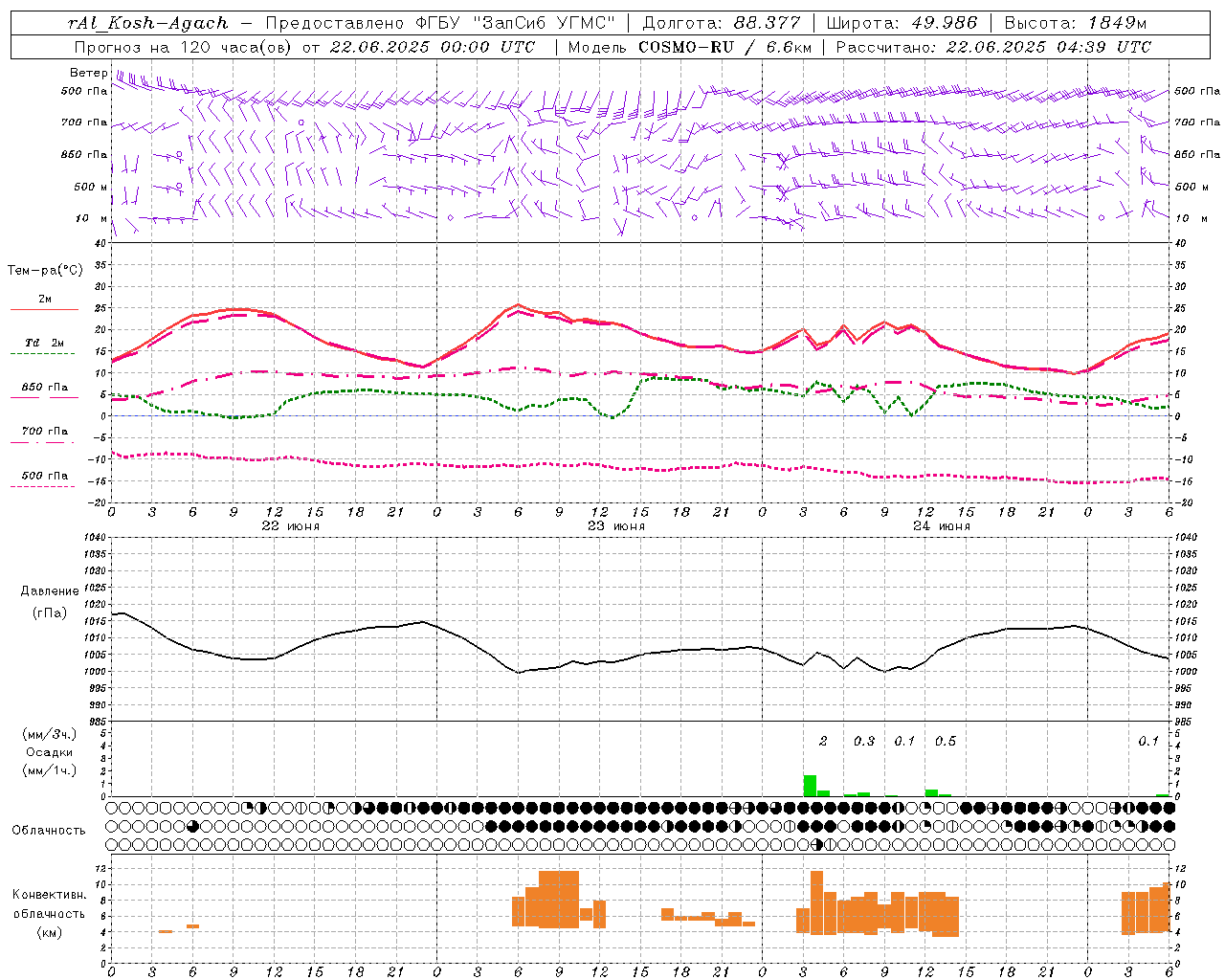1225x980 pixels.
Task: Click the precipitation total value 2
Action: tap(823, 741)
